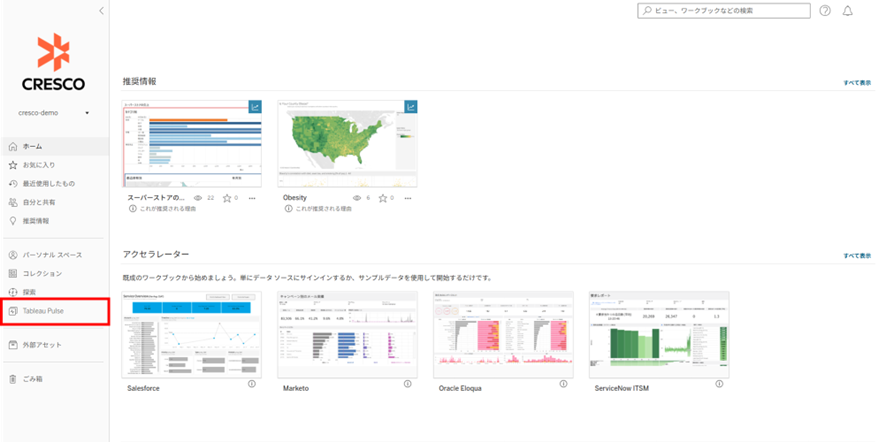Open the Oracle Eloqua accelerator thumbnail

tap(502, 333)
